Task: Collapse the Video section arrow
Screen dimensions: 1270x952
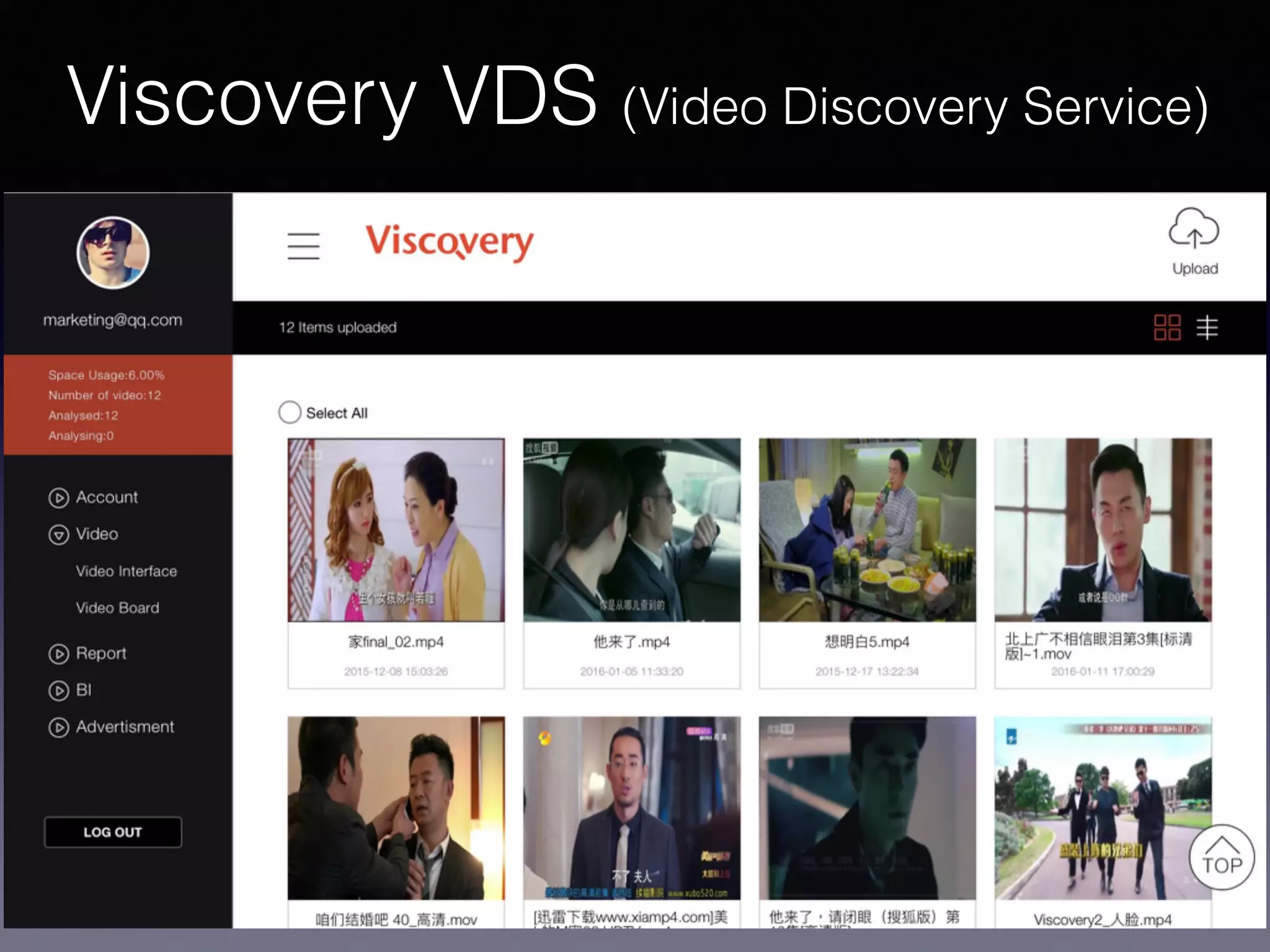Action: tap(59, 534)
